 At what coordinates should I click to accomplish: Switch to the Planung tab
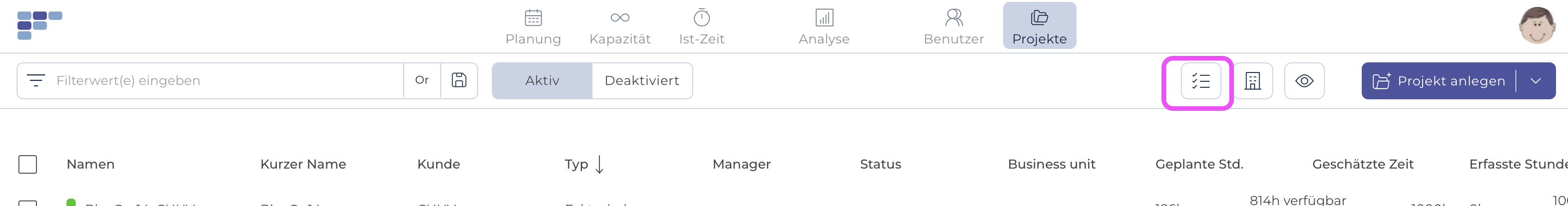pyautogui.click(x=533, y=26)
